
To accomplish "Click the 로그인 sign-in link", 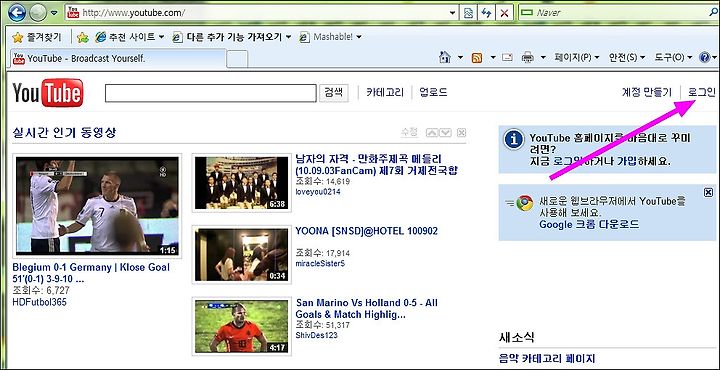I will (x=702, y=93).
